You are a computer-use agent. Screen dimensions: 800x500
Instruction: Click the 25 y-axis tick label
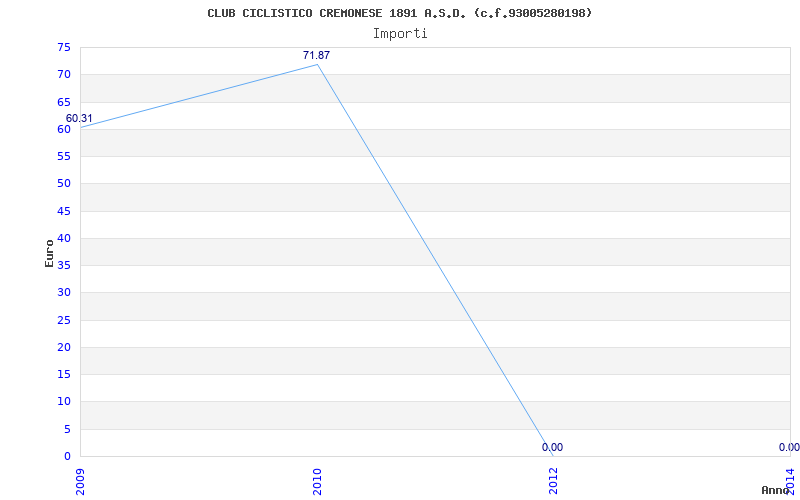(x=64, y=320)
